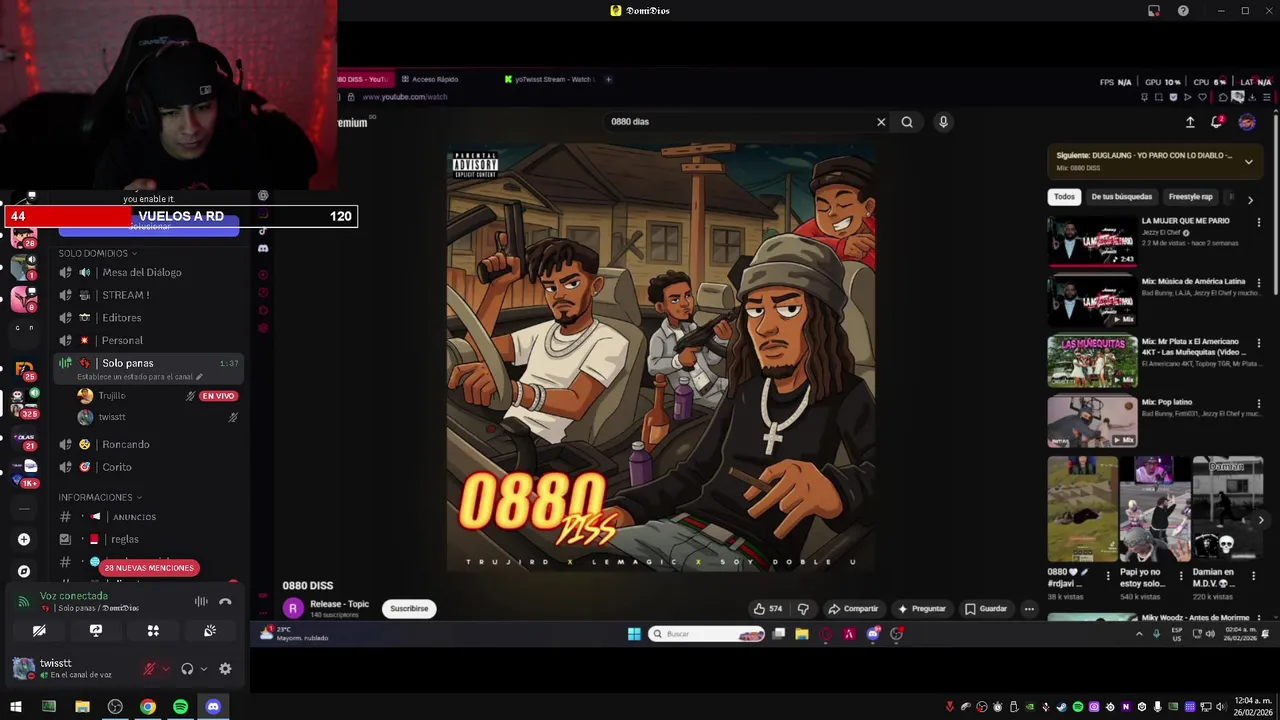The width and height of the screenshot is (1280, 720).
Task: Open options for 'Mix: Pop latino'
Action: click(x=1258, y=403)
